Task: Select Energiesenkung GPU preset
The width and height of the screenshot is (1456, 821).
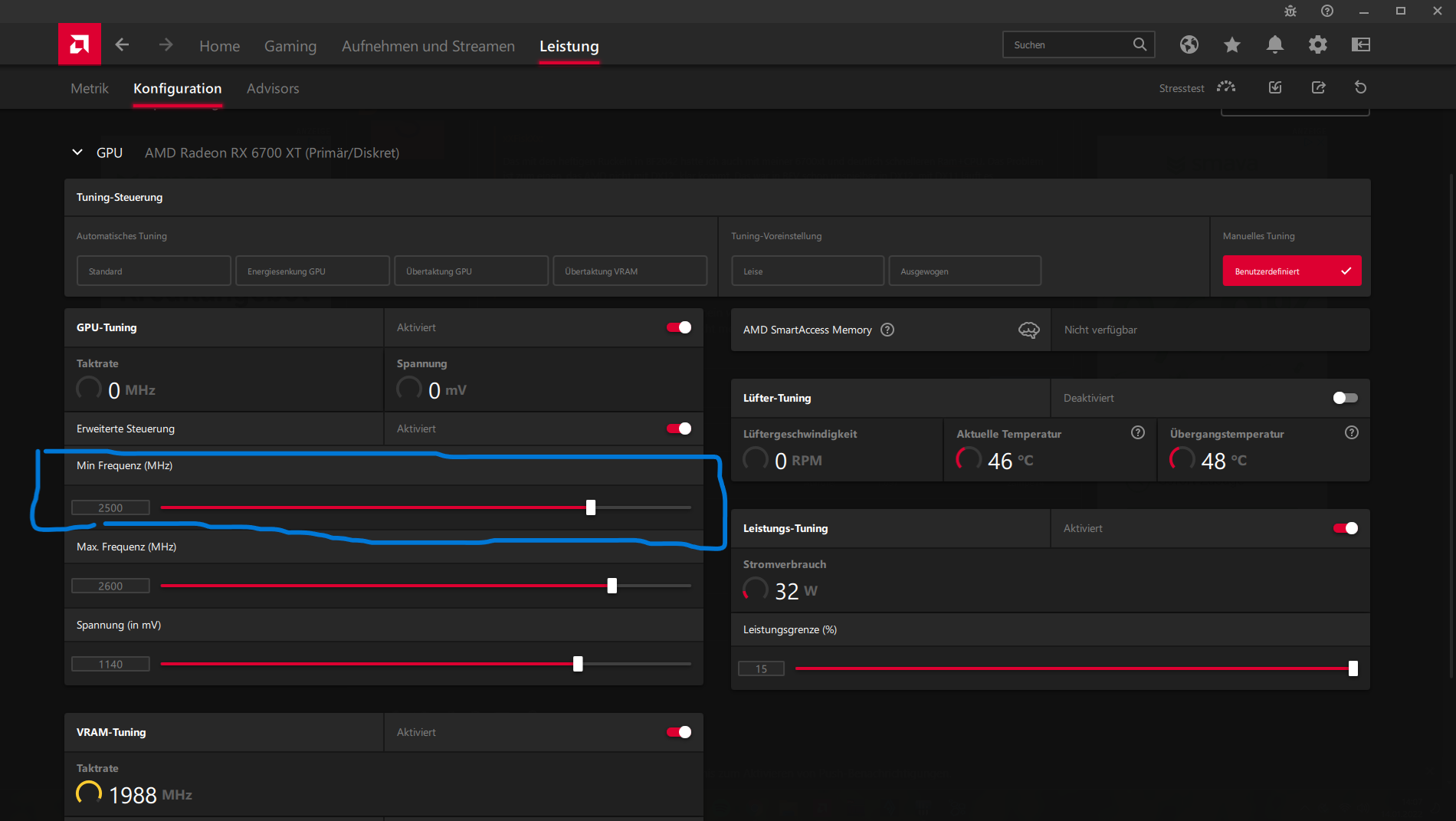Action: 313,271
